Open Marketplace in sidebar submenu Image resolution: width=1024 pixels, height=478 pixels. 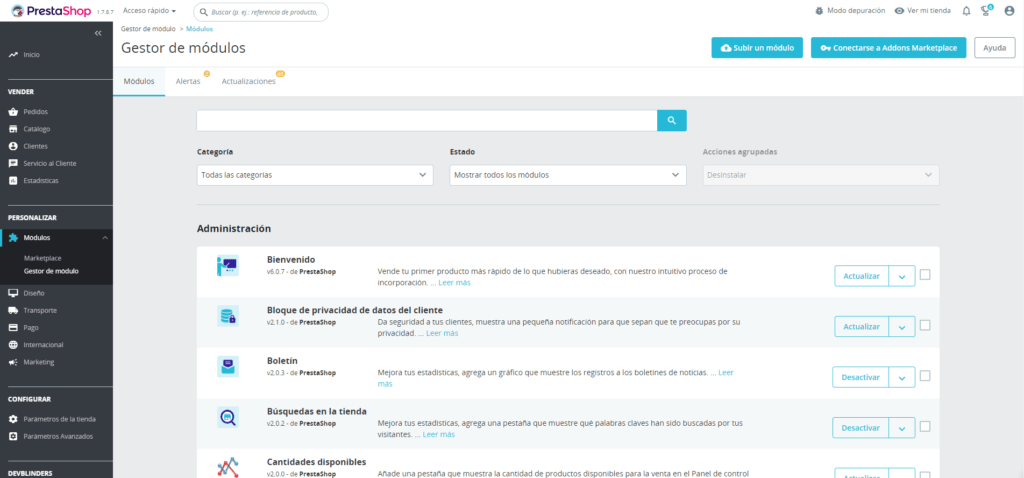click(x=42, y=259)
